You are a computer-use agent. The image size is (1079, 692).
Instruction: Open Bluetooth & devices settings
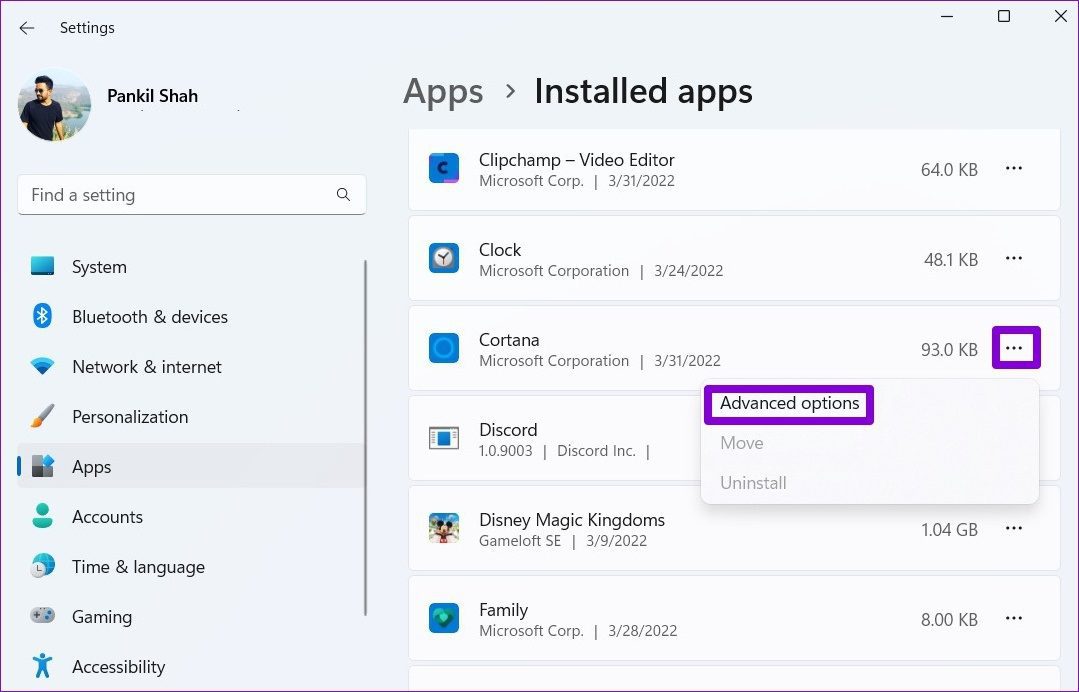click(149, 317)
